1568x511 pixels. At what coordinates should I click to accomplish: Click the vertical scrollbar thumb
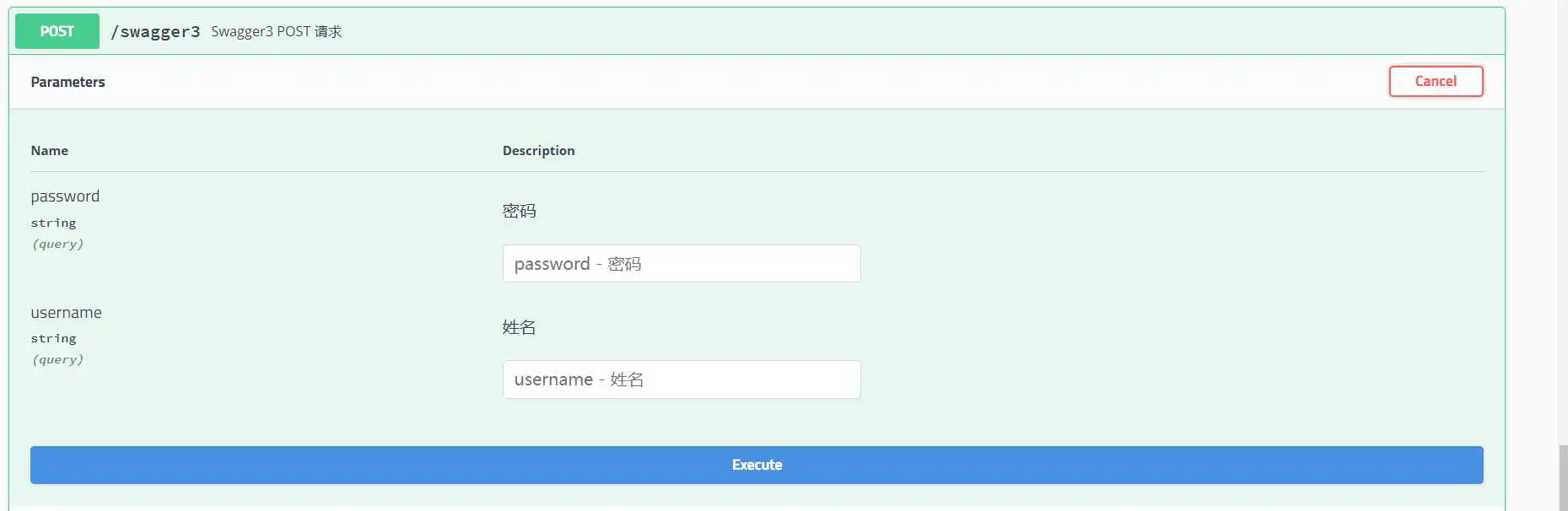[x=1563, y=478]
